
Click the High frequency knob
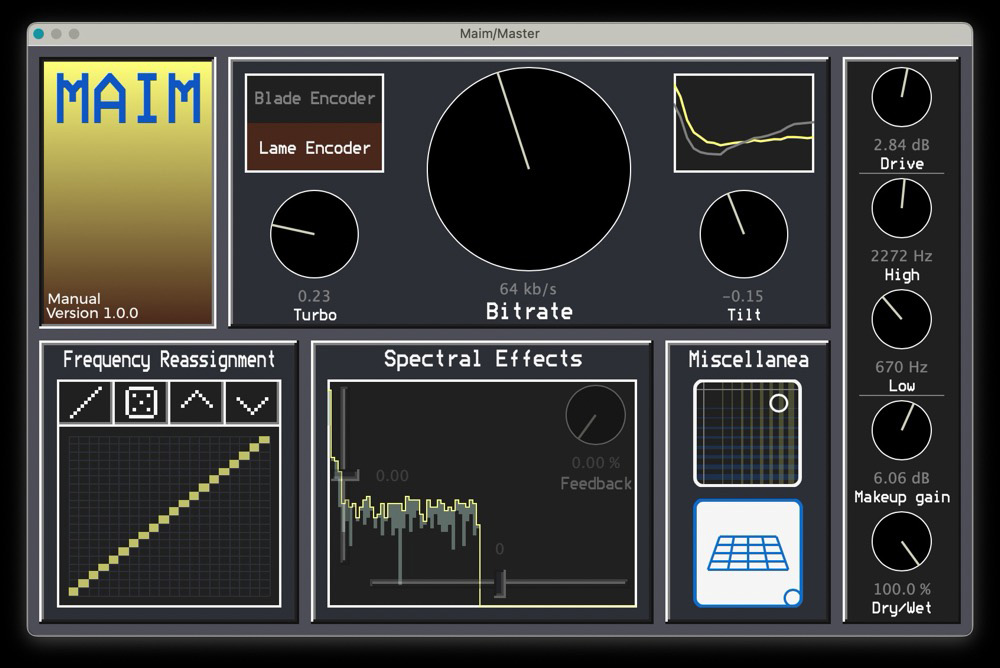pyautogui.click(x=901, y=209)
